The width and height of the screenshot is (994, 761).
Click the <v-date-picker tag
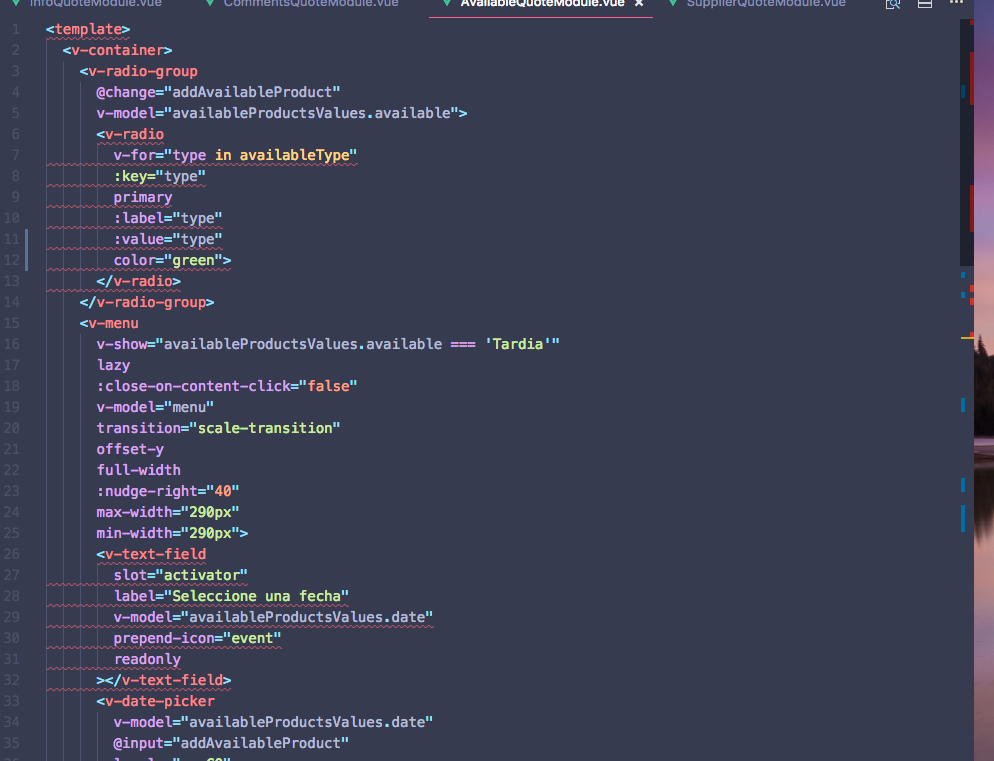click(x=155, y=701)
